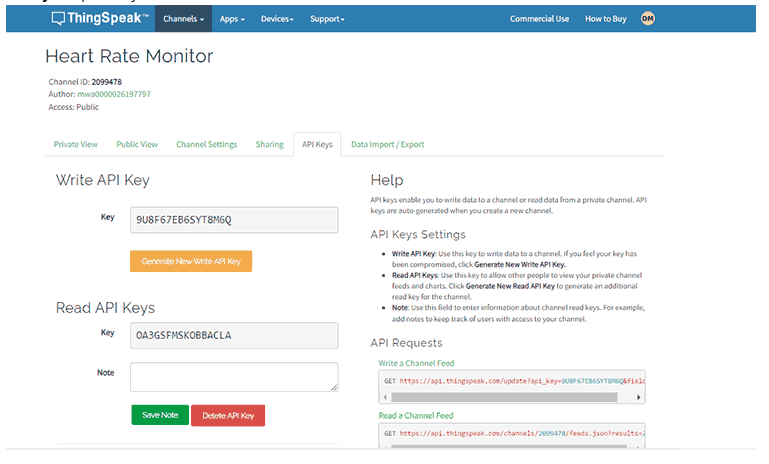Open the Support dropdown menu
Screen dimensions: 769x464
coord(327,18)
